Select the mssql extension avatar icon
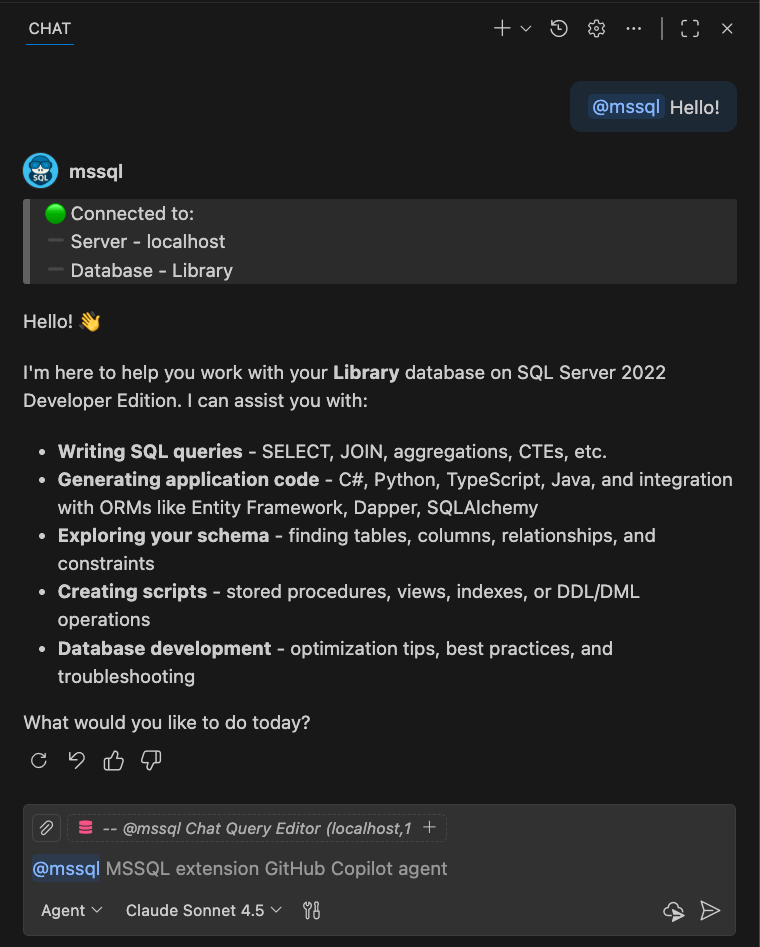Image resolution: width=760 pixels, height=947 pixels. [40, 170]
